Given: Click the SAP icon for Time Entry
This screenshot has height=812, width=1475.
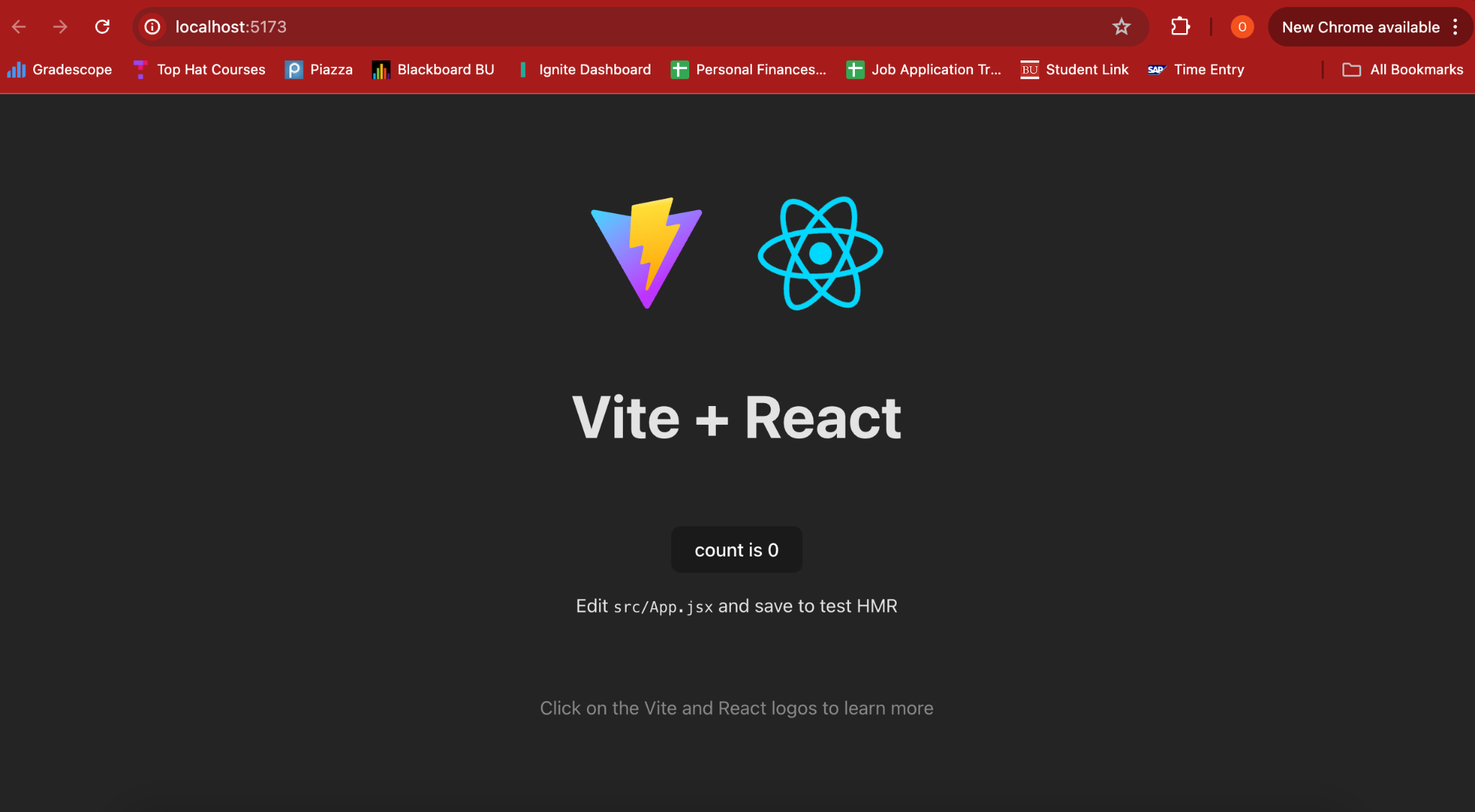Looking at the screenshot, I should (x=1156, y=69).
